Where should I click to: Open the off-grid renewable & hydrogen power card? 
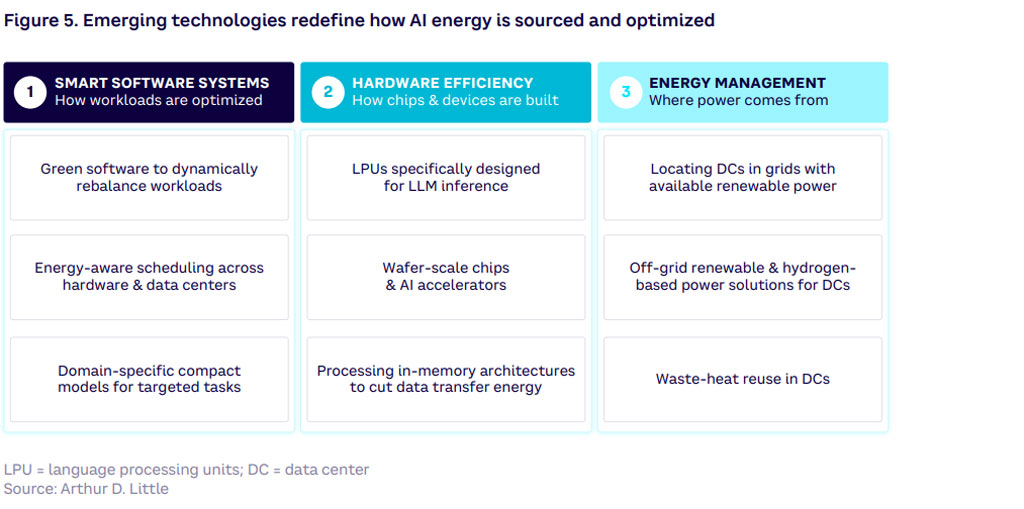(743, 277)
